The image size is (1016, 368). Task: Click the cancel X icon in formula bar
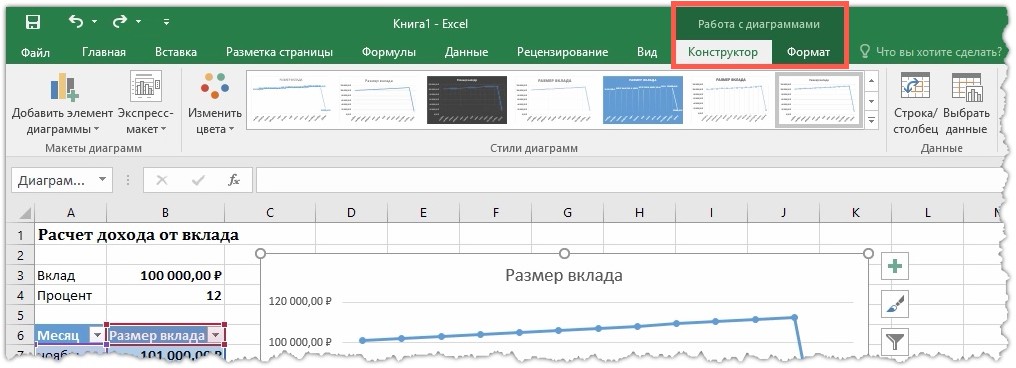pyautogui.click(x=161, y=180)
